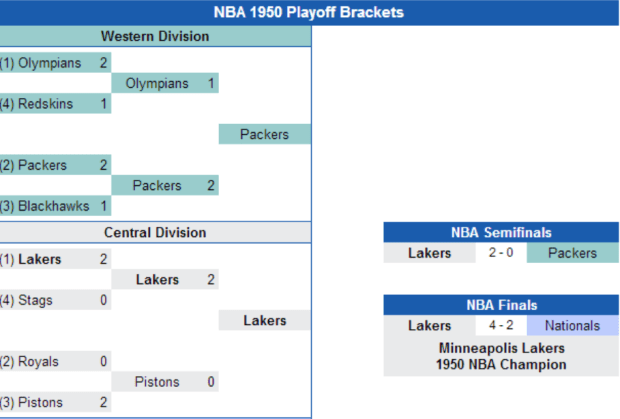Select the Western Division winner Packers cell
Image resolution: width=620 pixels, height=419 pixels.
click(x=265, y=134)
